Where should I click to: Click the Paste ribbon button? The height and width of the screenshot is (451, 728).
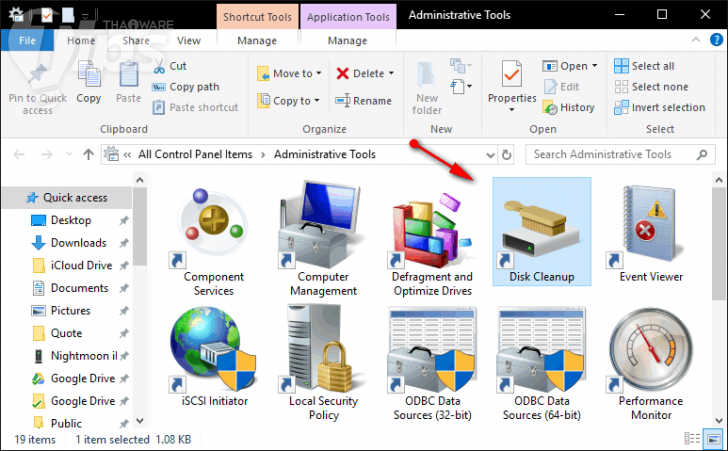coord(129,83)
